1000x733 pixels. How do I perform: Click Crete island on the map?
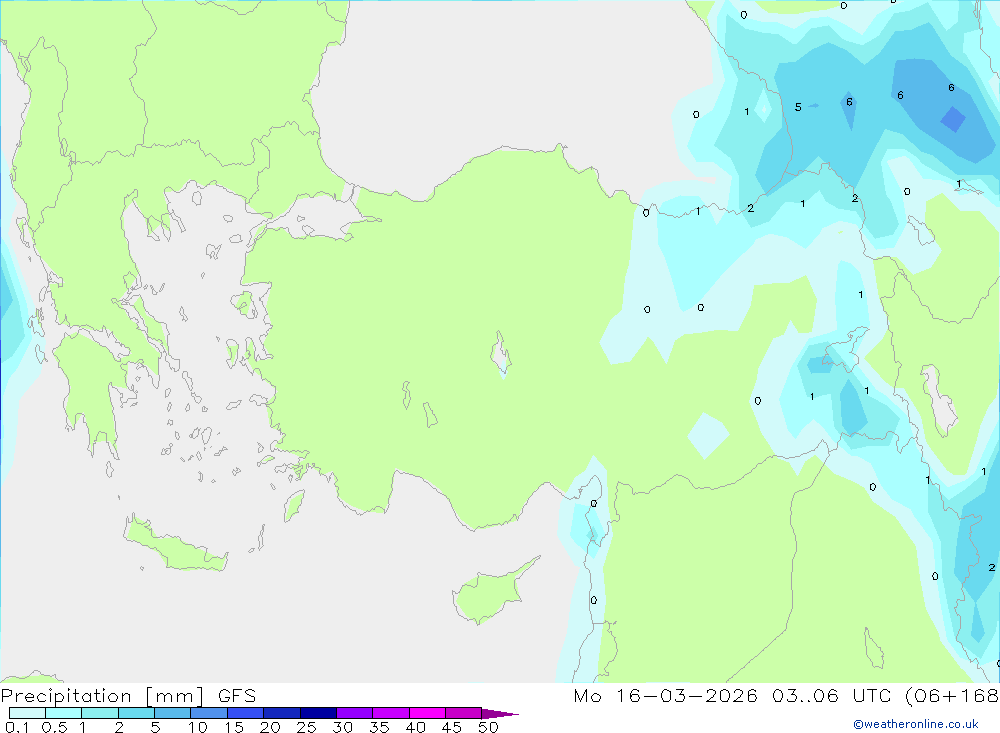[173, 545]
